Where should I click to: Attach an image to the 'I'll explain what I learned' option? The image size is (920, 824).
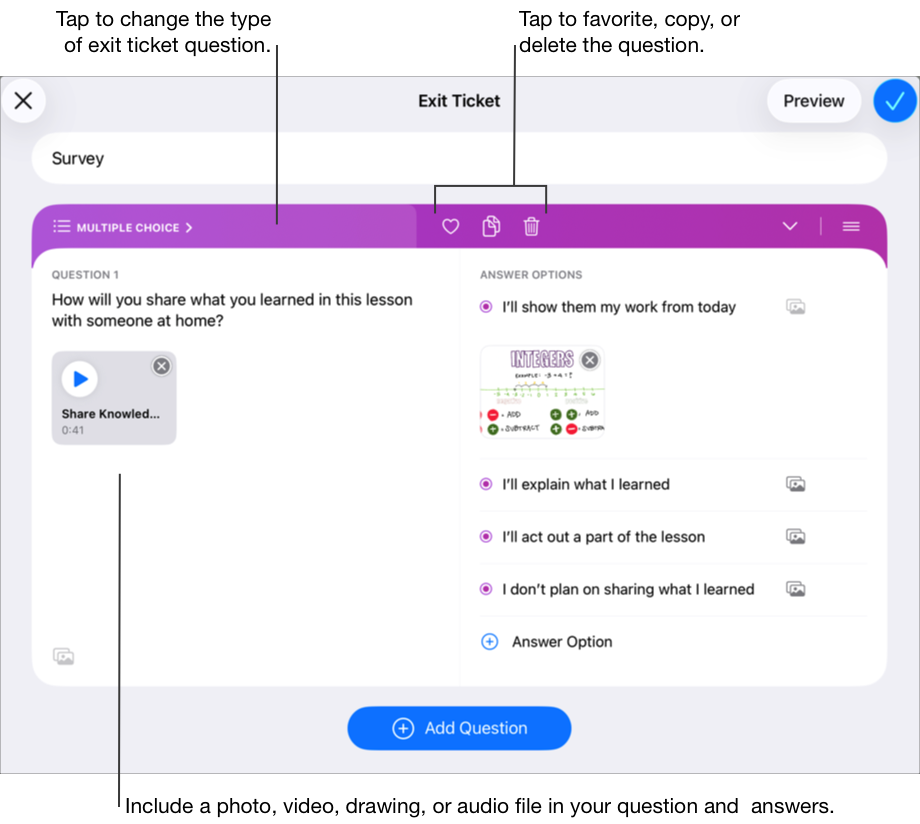[x=795, y=484]
